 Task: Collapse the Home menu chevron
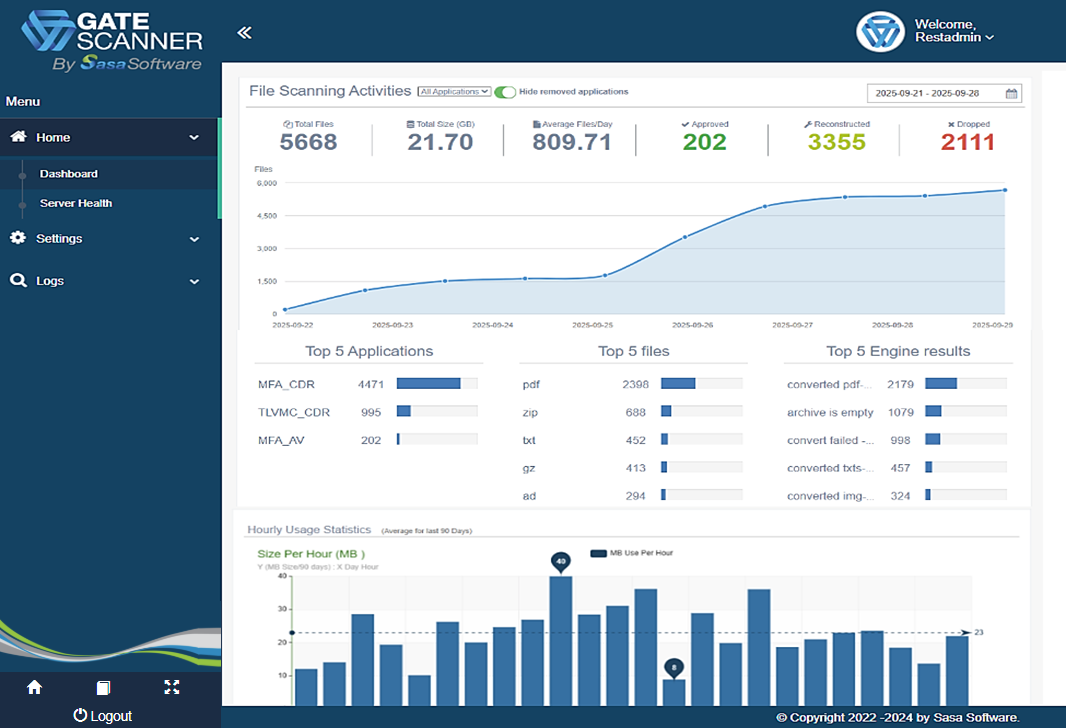(x=194, y=138)
